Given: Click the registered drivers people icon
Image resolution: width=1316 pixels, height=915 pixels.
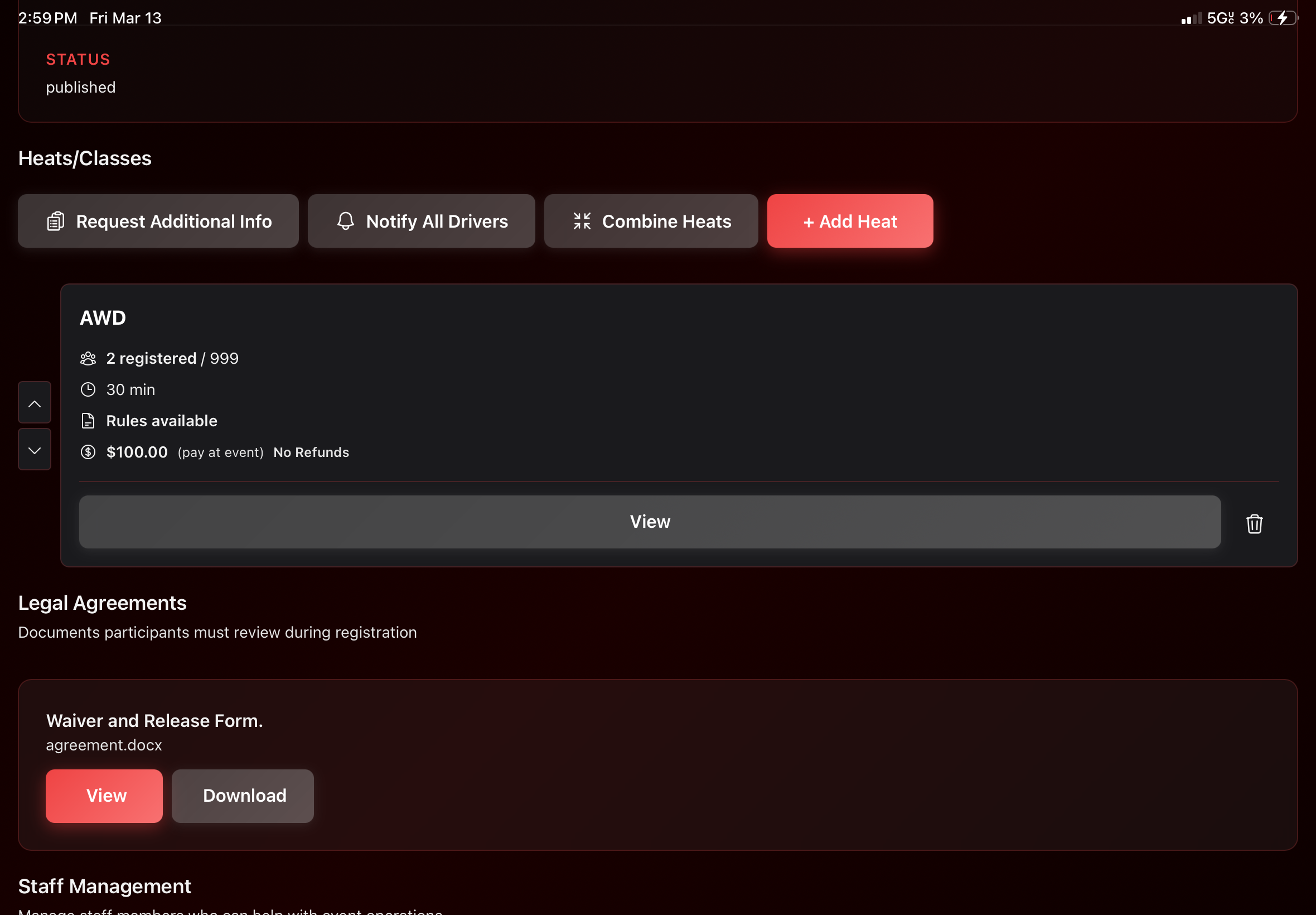Looking at the screenshot, I should point(88,359).
